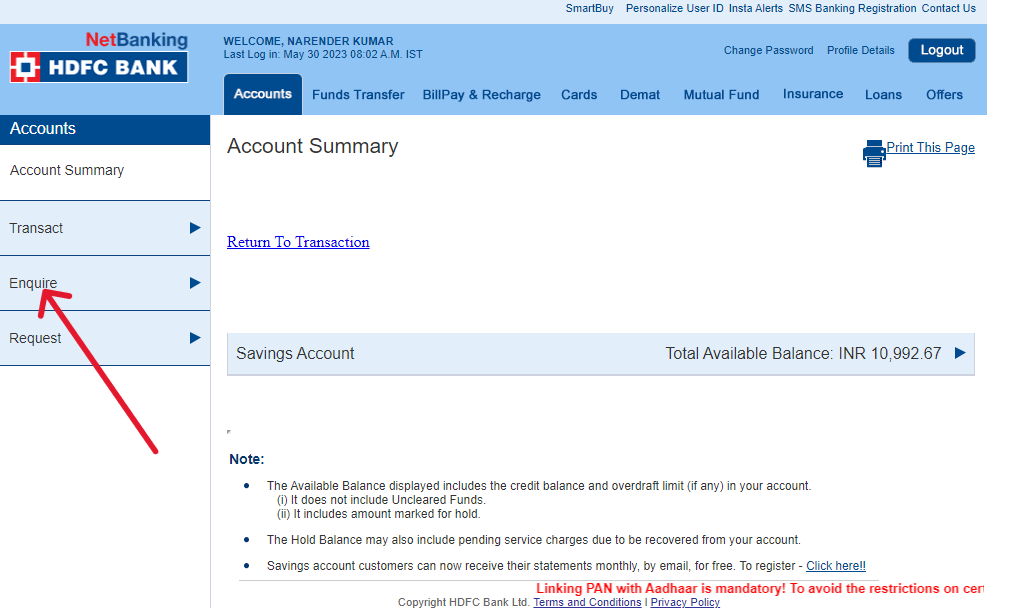This screenshot has height=608, width=1020.
Task: Click the Logout button
Action: [941, 50]
